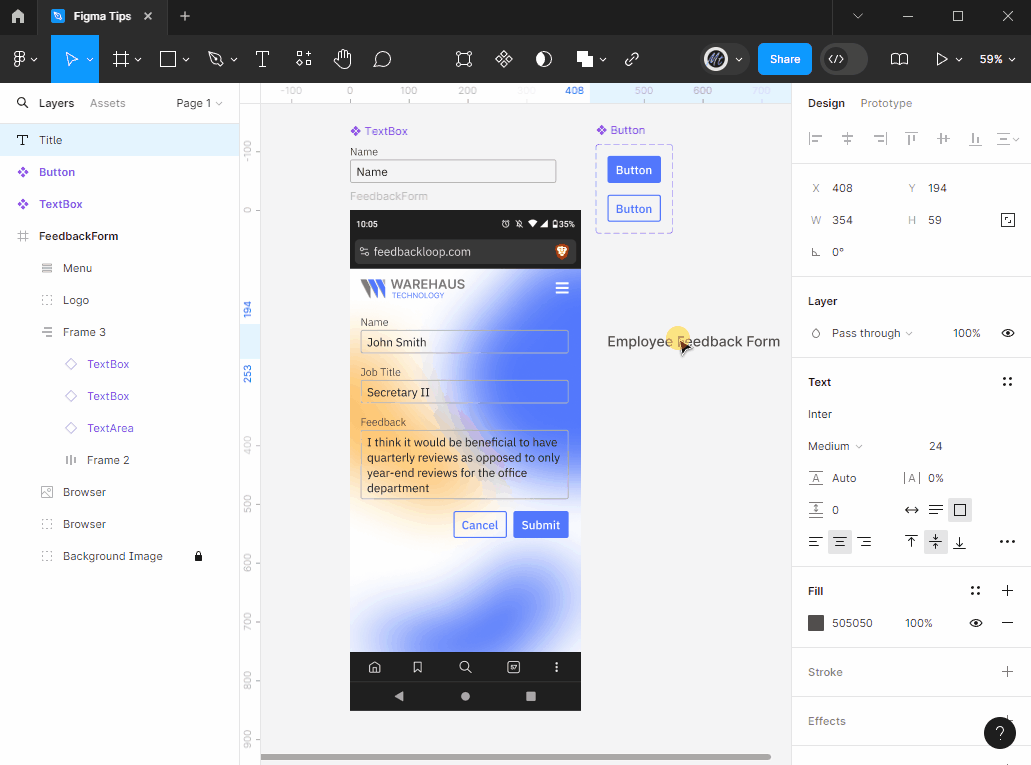Click the constrain proportions icon
The image size is (1031, 765).
pyautogui.click(x=1007, y=220)
